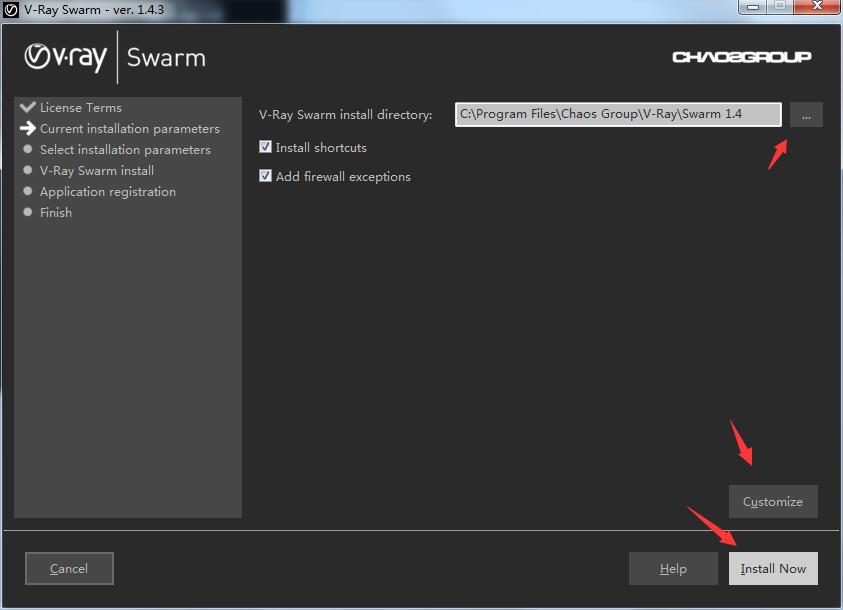
Task: Close the V-Ray Swarm installer window
Action: coord(823,6)
